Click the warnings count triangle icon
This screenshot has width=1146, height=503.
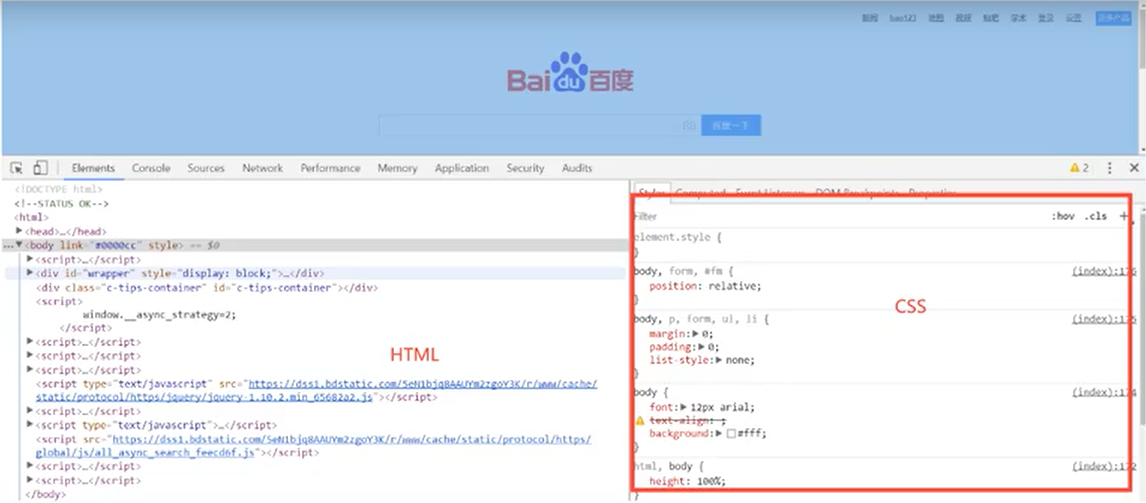[1074, 167]
